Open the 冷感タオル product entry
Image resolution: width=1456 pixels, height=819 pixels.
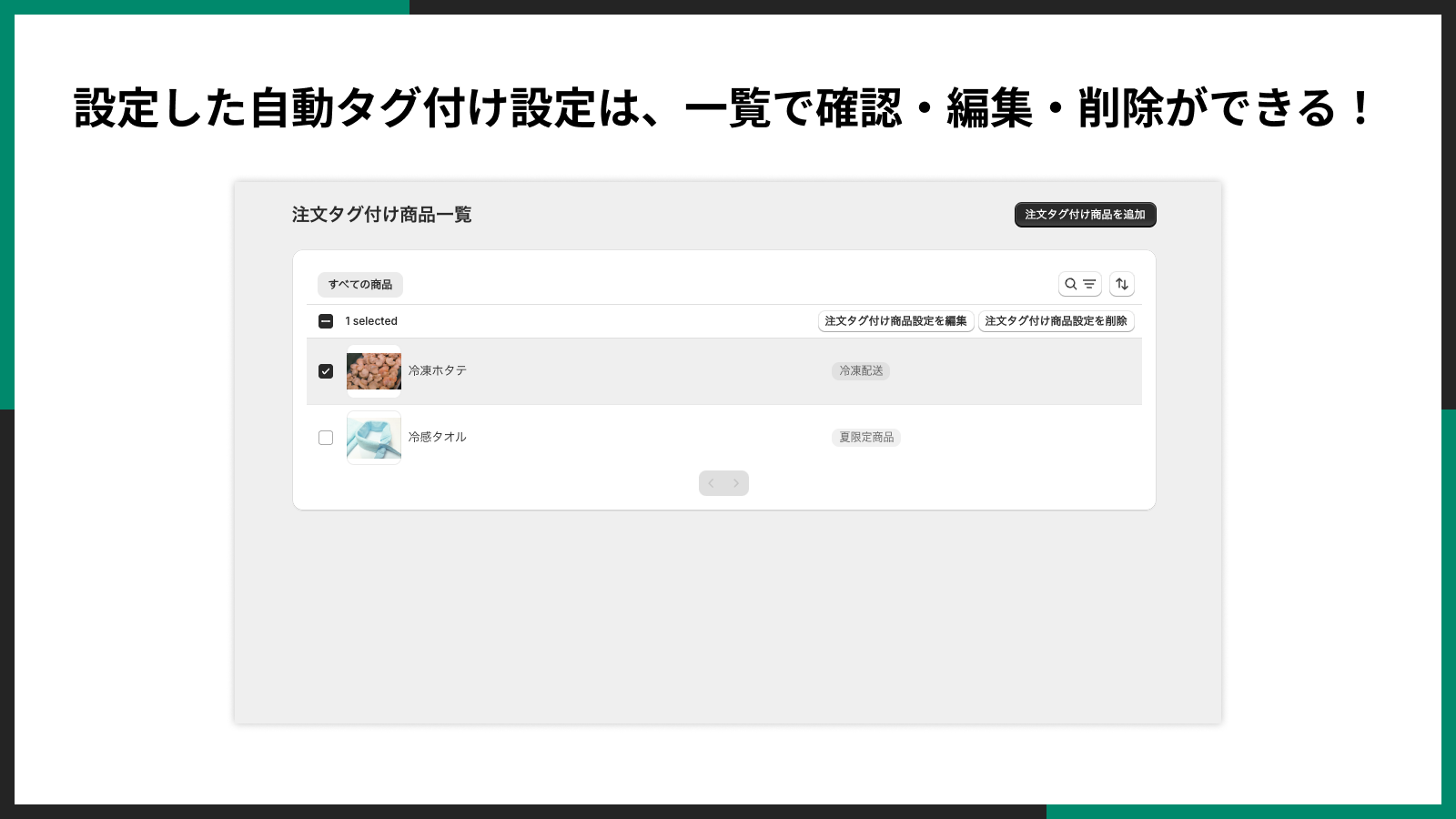(438, 437)
